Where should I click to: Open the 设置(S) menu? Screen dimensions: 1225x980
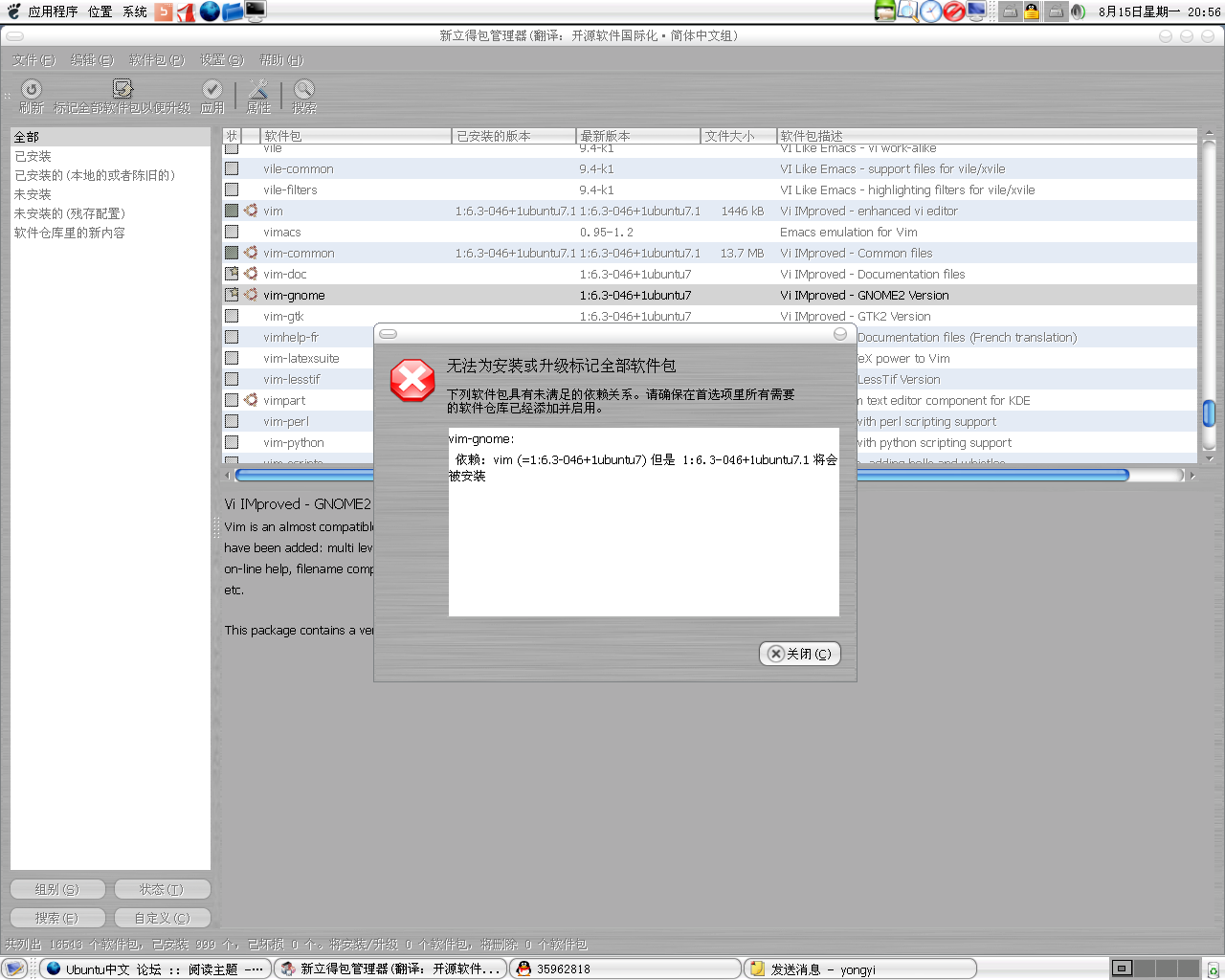[222, 60]
